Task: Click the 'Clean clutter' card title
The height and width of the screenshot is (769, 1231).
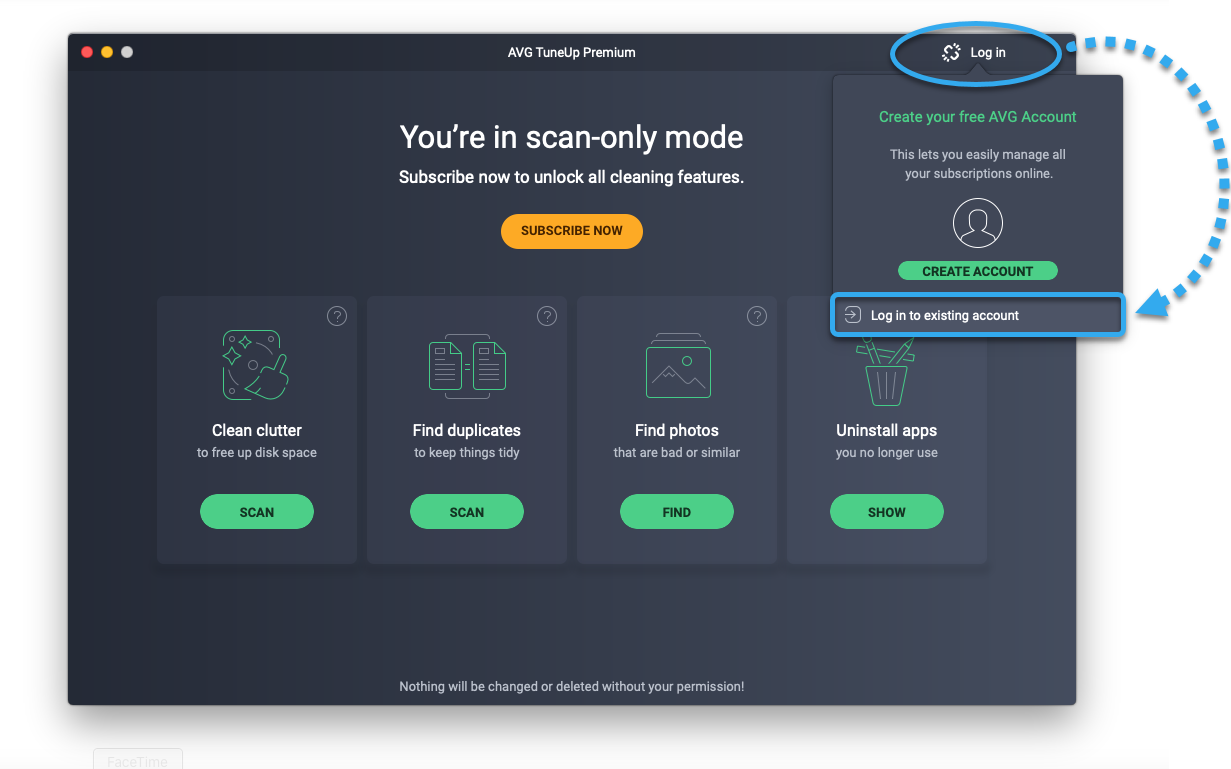Action: click(x=257, y=430)
